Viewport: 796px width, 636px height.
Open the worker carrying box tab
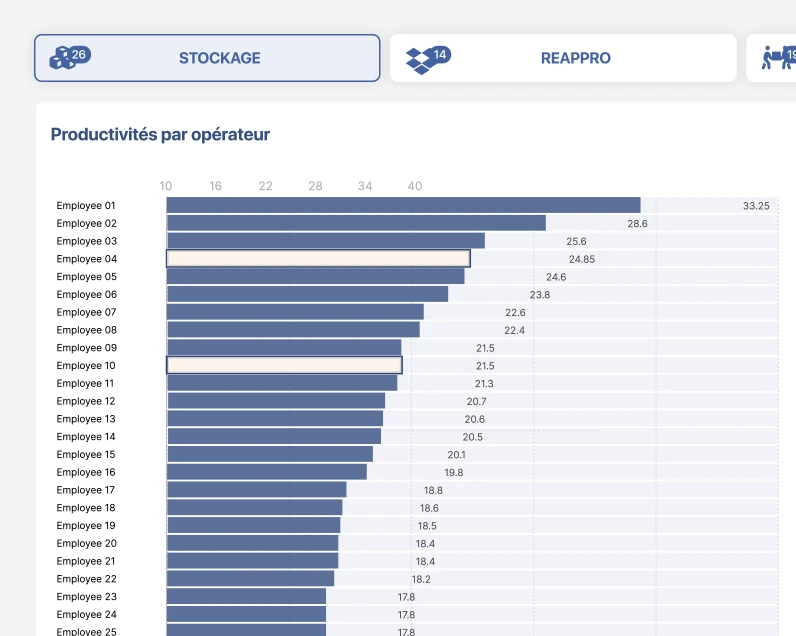(771, 58)
